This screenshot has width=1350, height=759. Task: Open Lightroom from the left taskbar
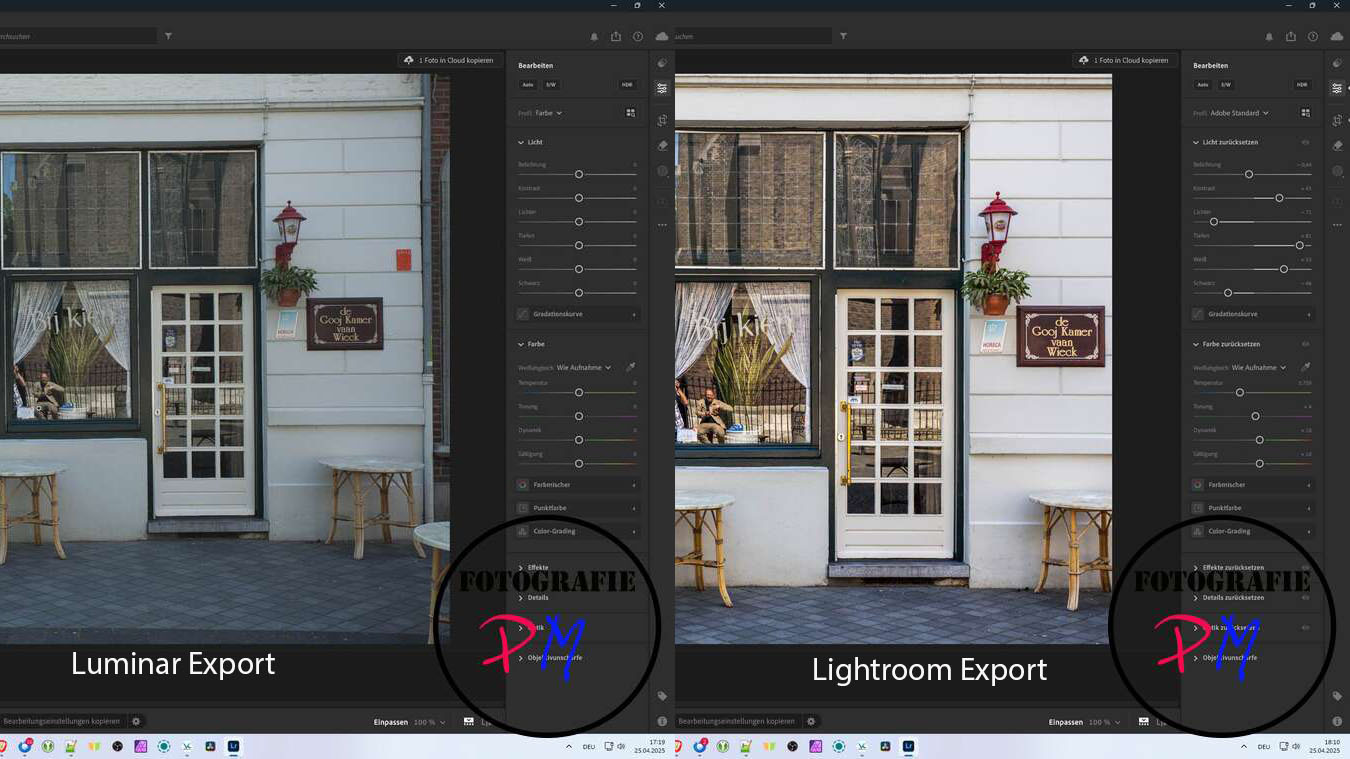pyautogui.click(x=233, y=746)
